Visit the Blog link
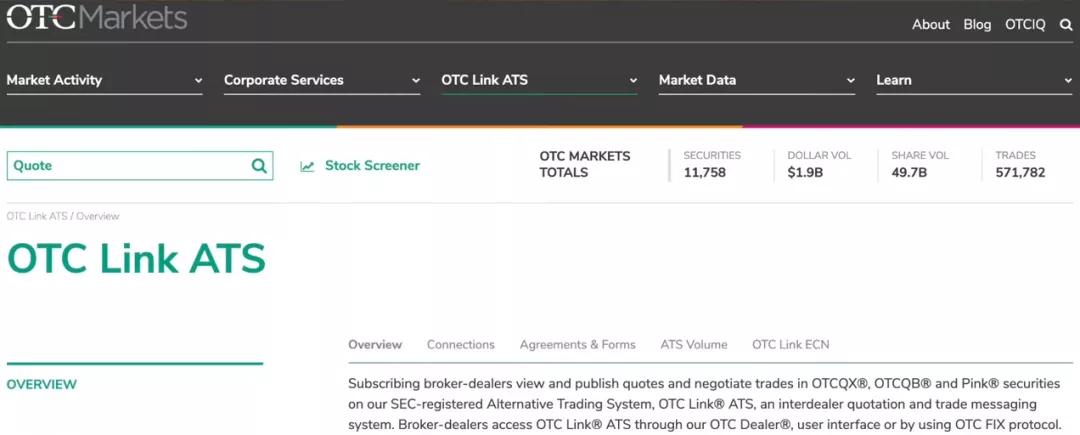Image resolution: width=1080 pixels, height=435 pixels. click(977, 25)
